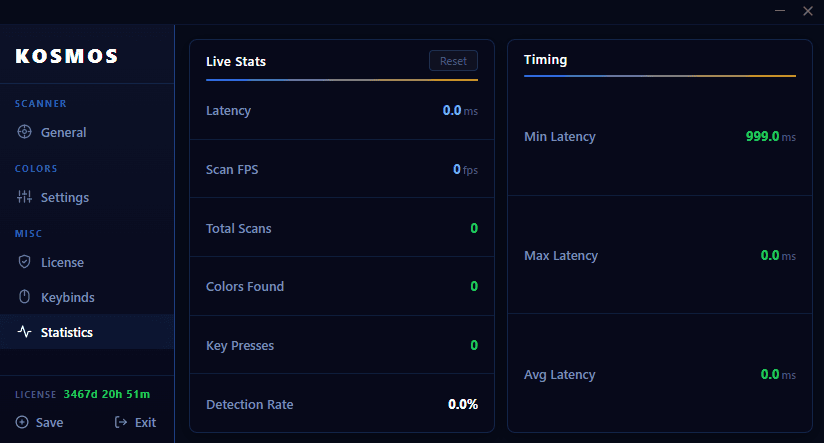Close the Kosmos window

coord(807,10)
